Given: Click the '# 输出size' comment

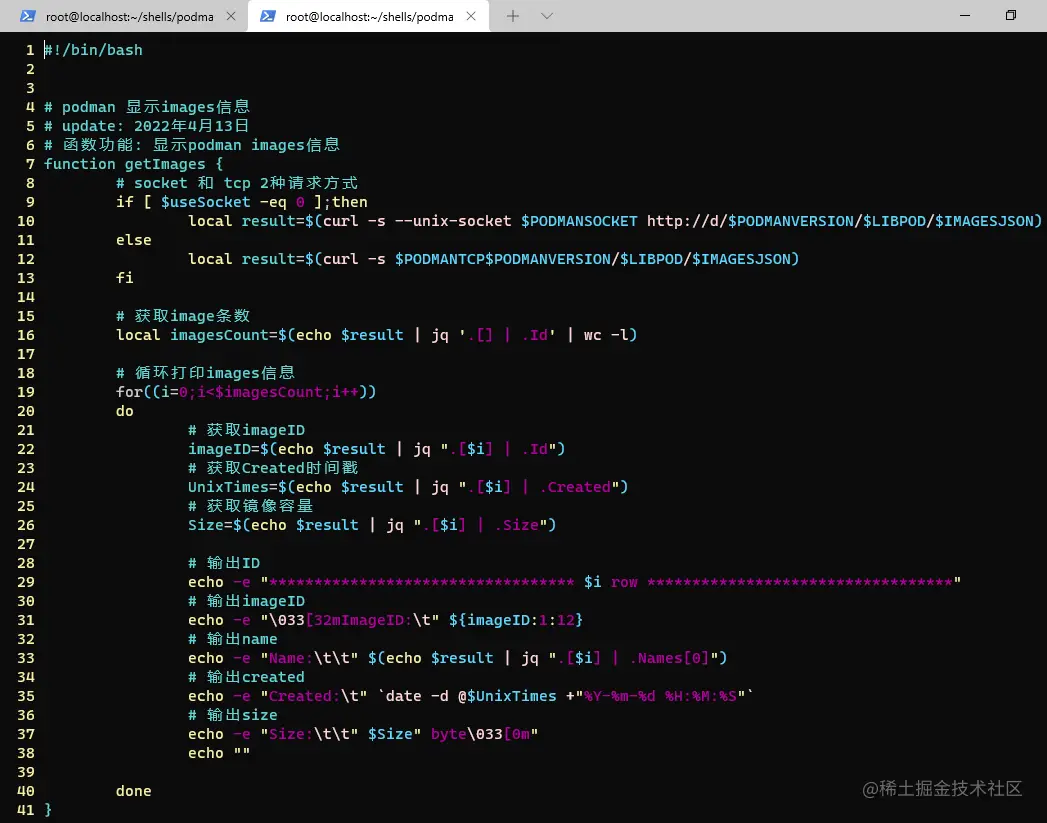Looking at the screenshot, I should pos(232,715).
